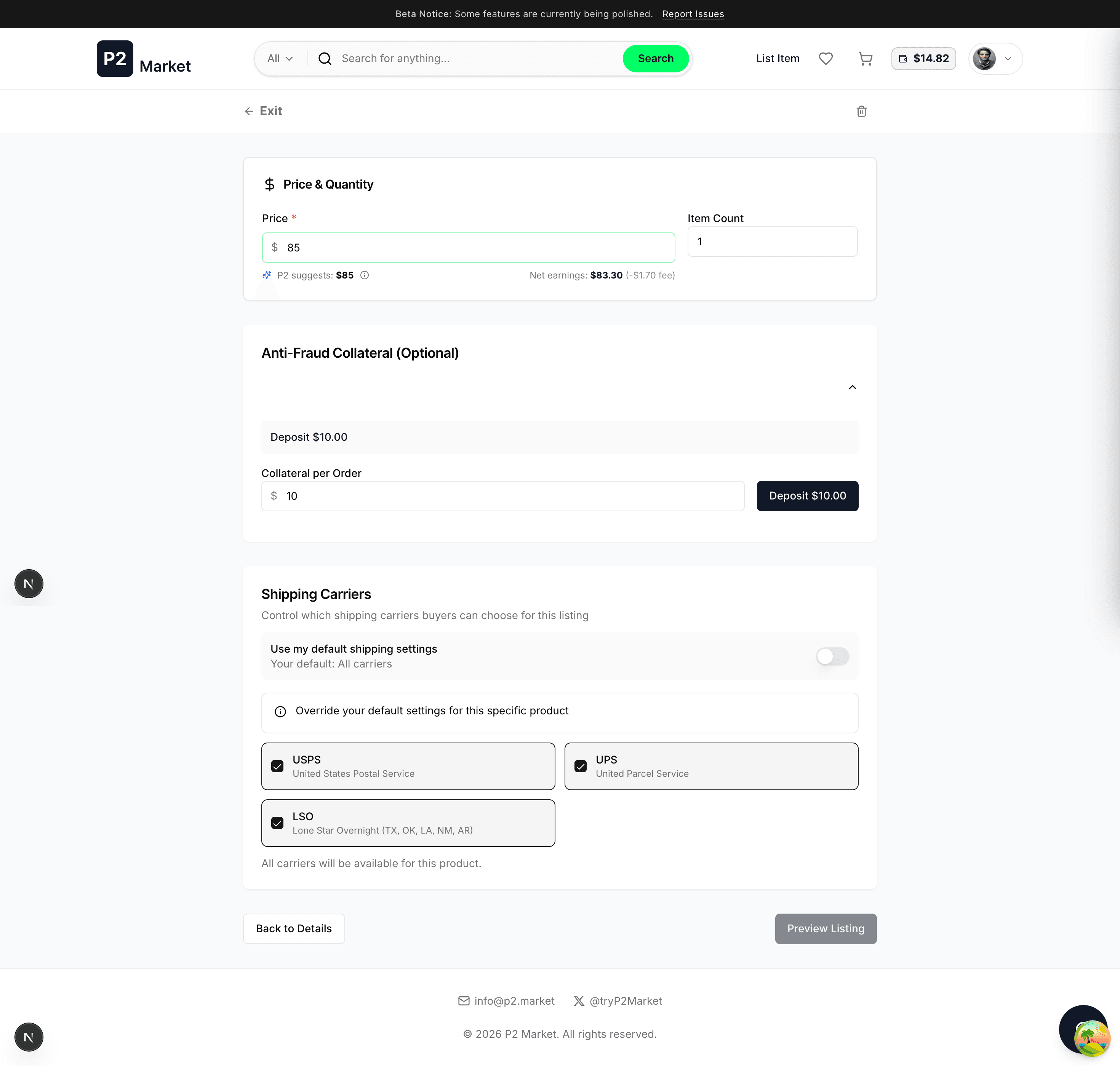Open the shopping cart icon
The image size is (1120, 1066).
tap(865, 59)
